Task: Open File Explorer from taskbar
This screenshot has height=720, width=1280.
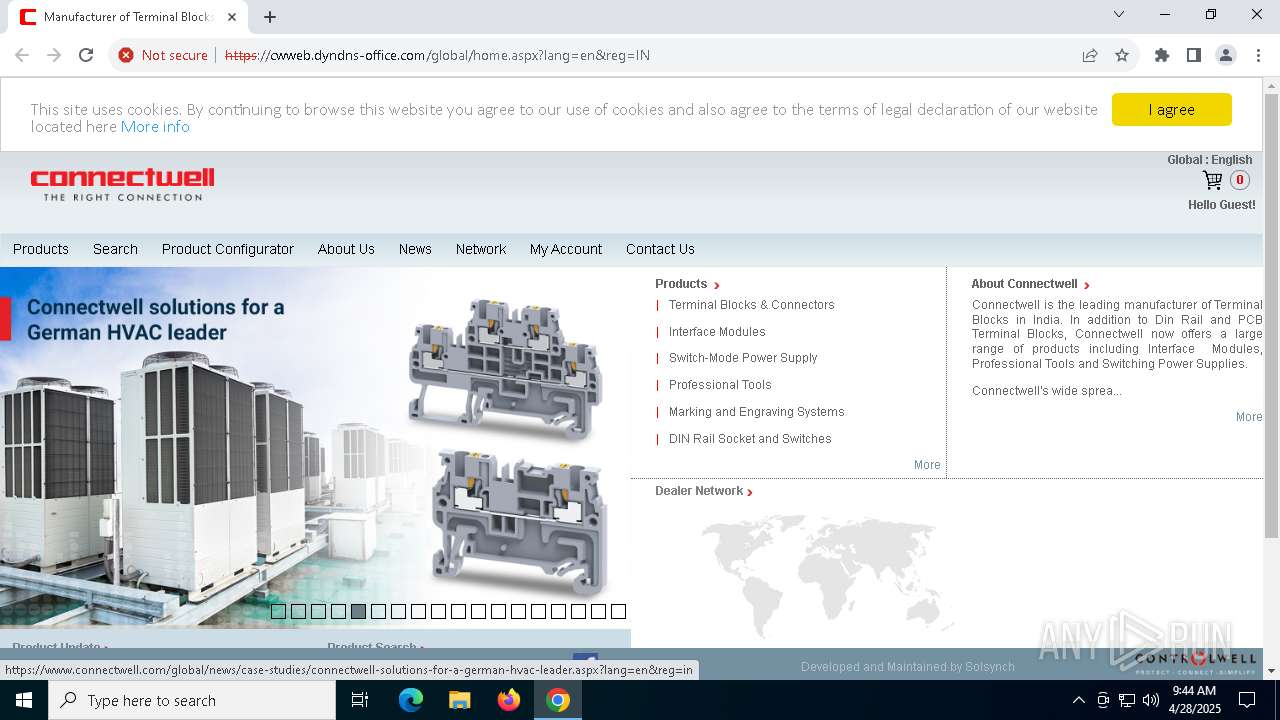Action: [x=460, y=700]
